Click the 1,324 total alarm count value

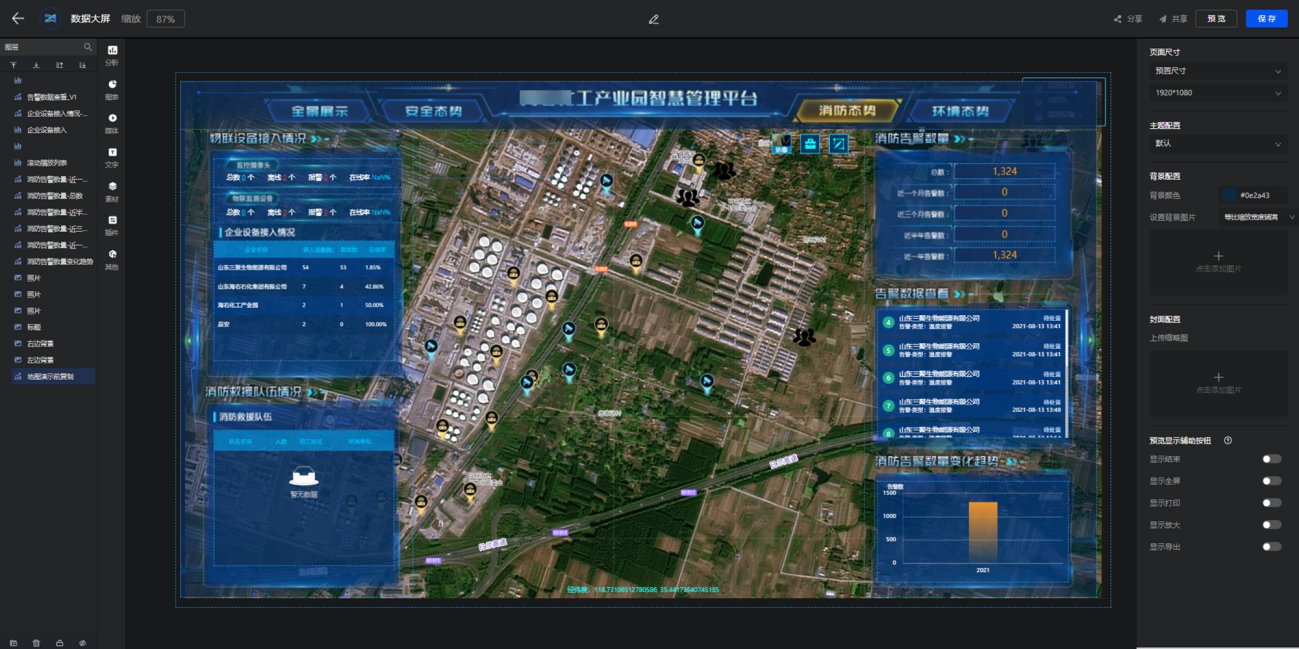click(x=1004, y=171)
